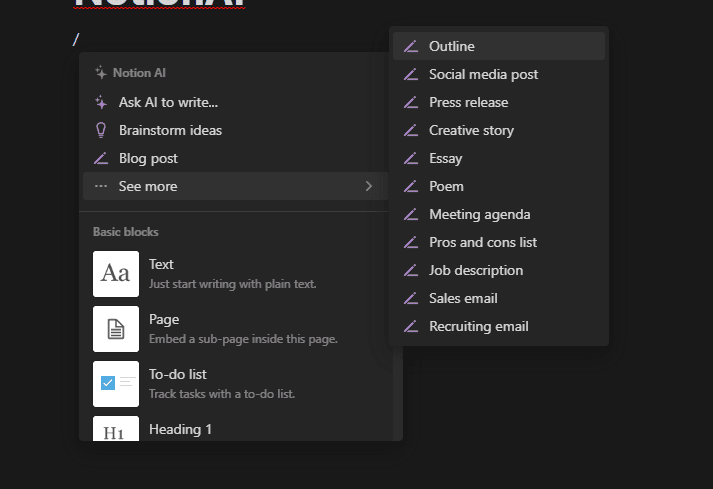The height and width of the screenshot is (489, 713).
Task: Choose the Essay option
Action: coord(499,158)
